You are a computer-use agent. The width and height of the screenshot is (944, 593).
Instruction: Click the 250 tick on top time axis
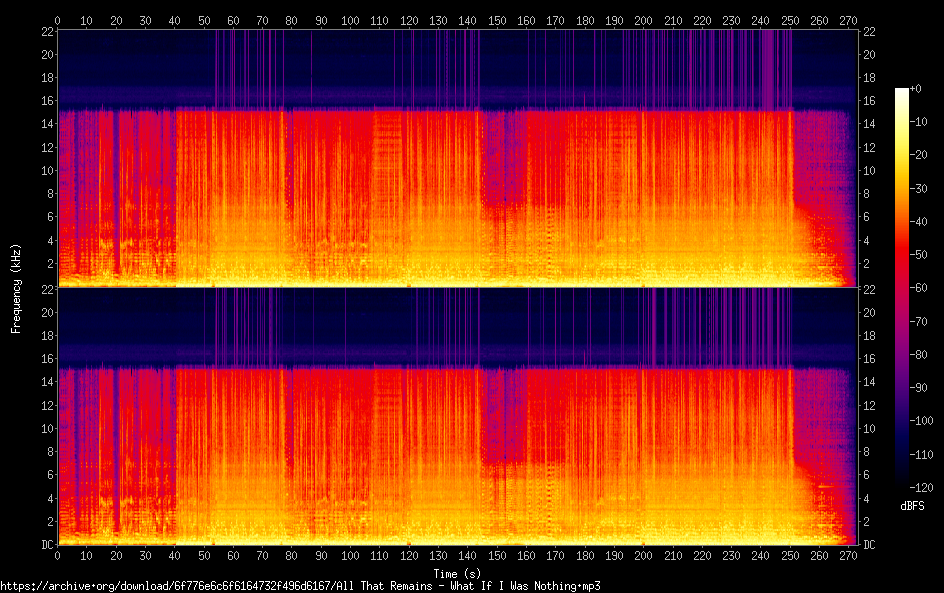point(789,19)
